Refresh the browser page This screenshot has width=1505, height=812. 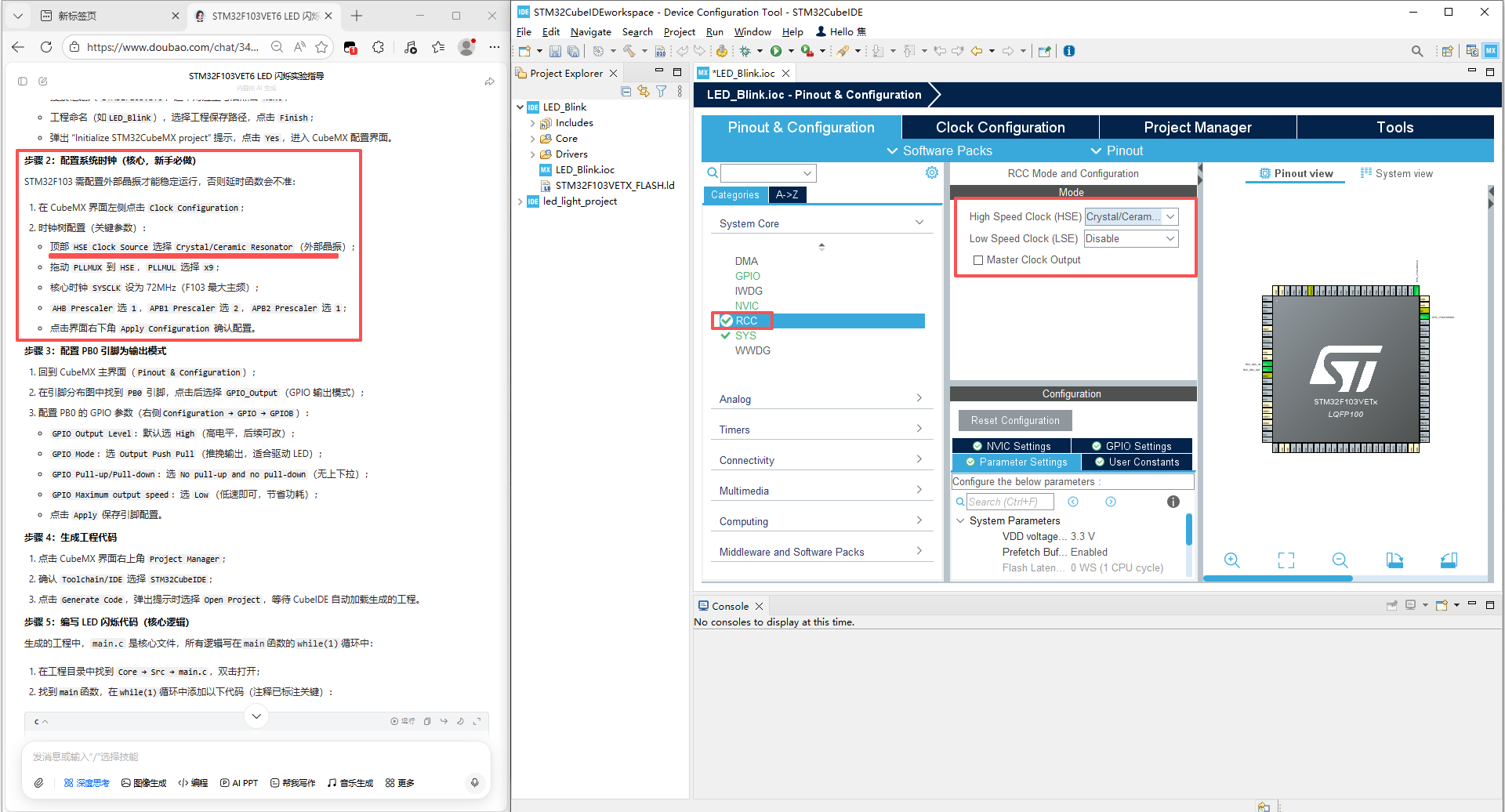(x=46, y=47)
